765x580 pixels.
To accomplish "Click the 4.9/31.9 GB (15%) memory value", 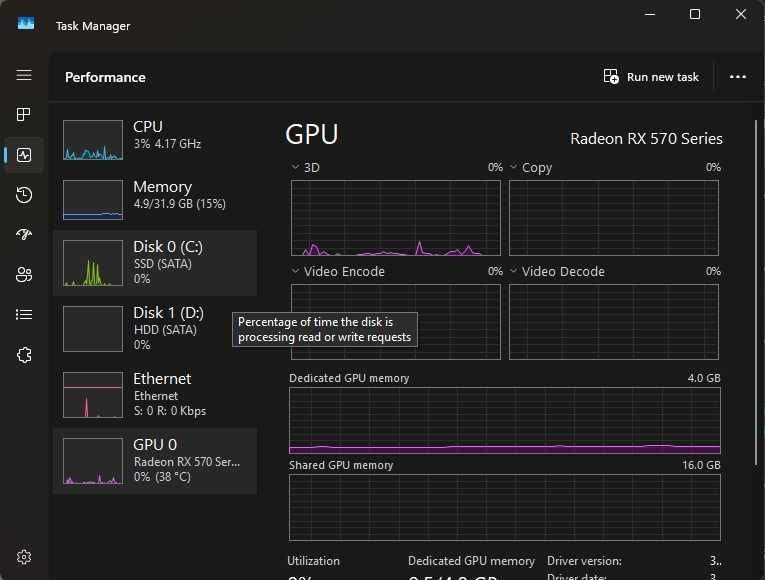I will pos(180,204).
